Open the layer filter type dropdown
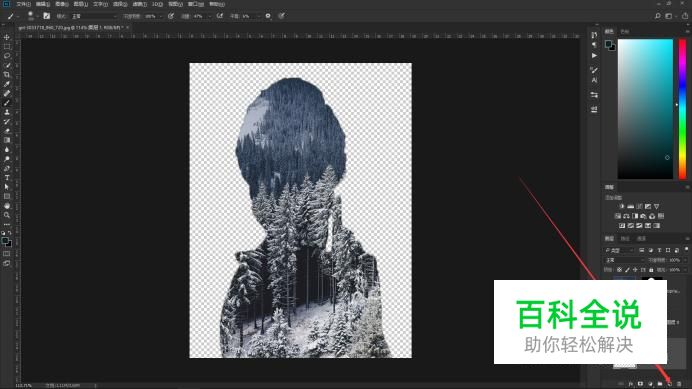This screenshot has width=692, height=389. point(619,250)
